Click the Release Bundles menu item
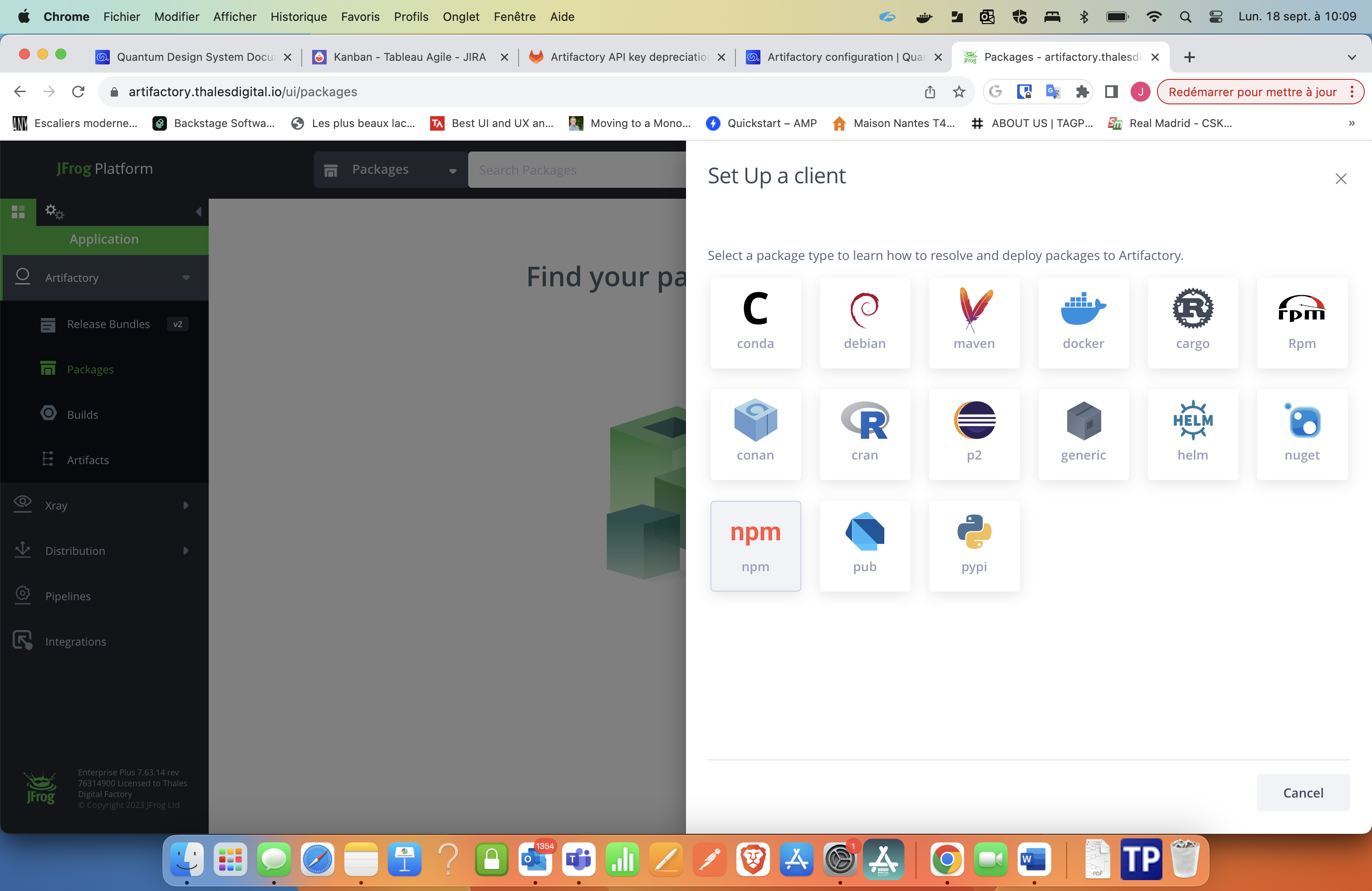1372x891 pixels. tap(108, 323)
